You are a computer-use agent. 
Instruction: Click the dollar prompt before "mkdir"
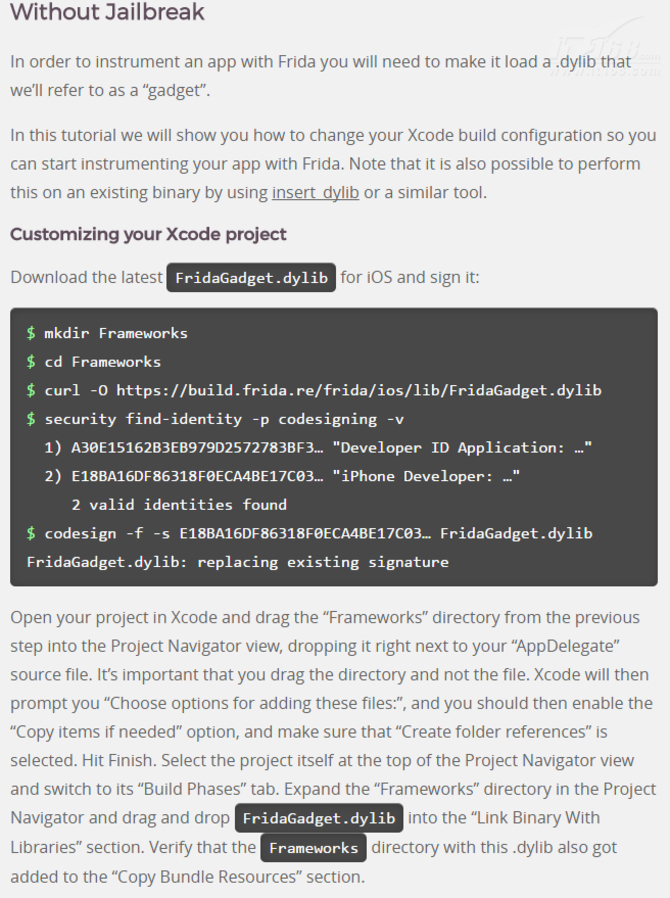31,333
